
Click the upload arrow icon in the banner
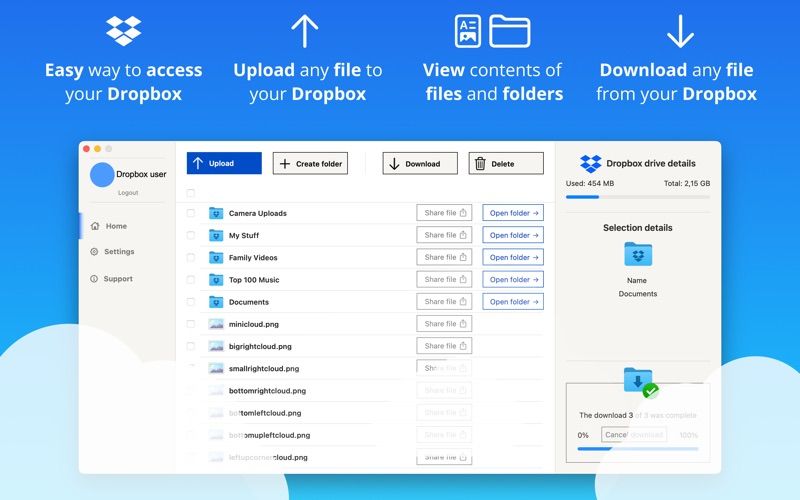tap(305, 31)
